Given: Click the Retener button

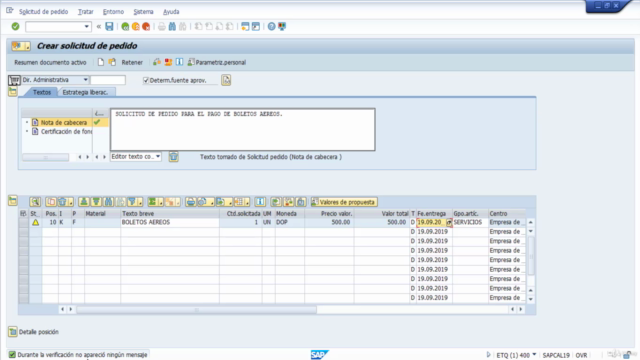Looking at the screenshot, I should [x=132, y=62].
